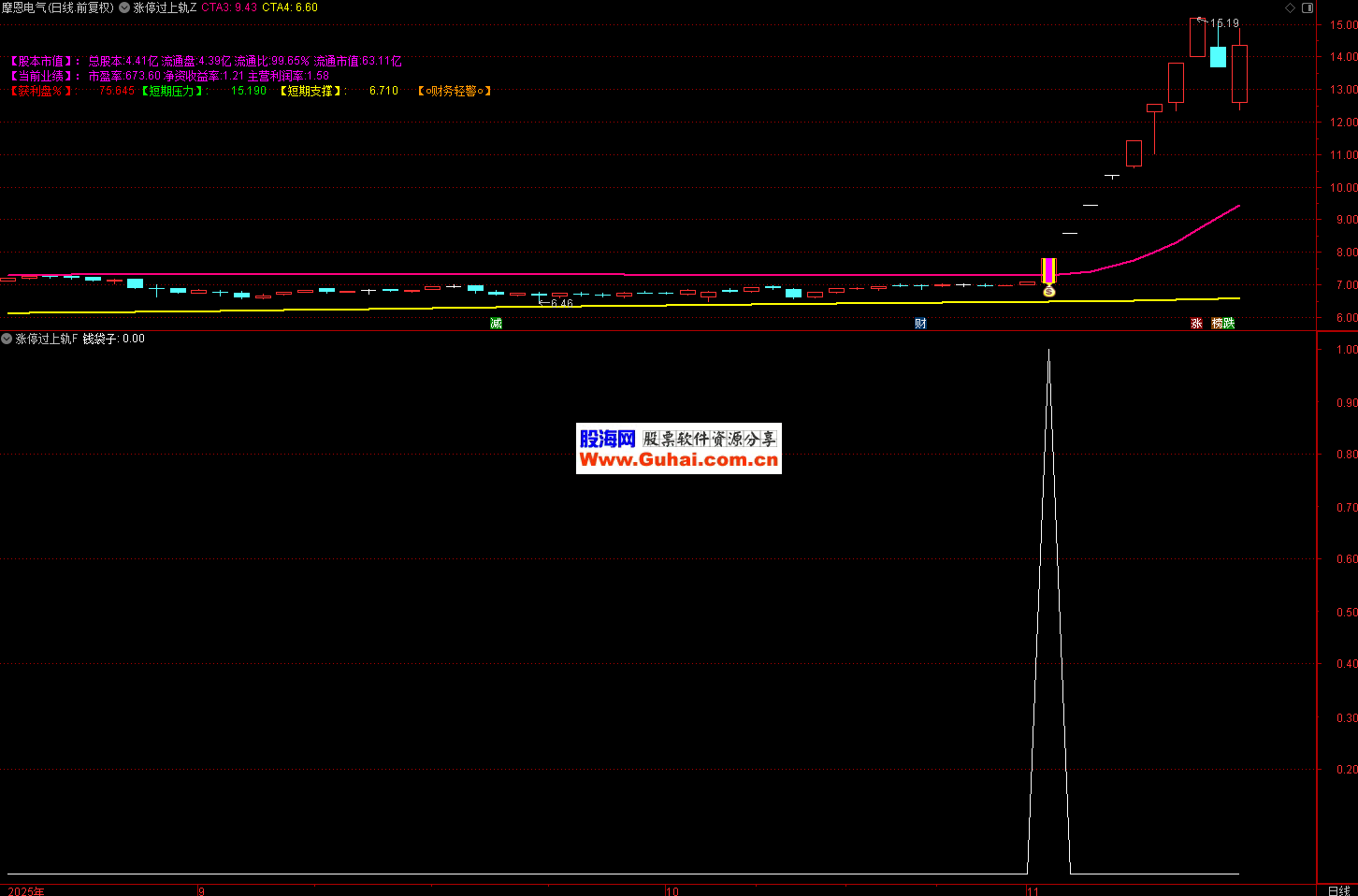Open the 涨停过上轨F indicator dropdown arrow
Image resolution: width=1358 pixels, height=896 pixels.
coord(7,339)
